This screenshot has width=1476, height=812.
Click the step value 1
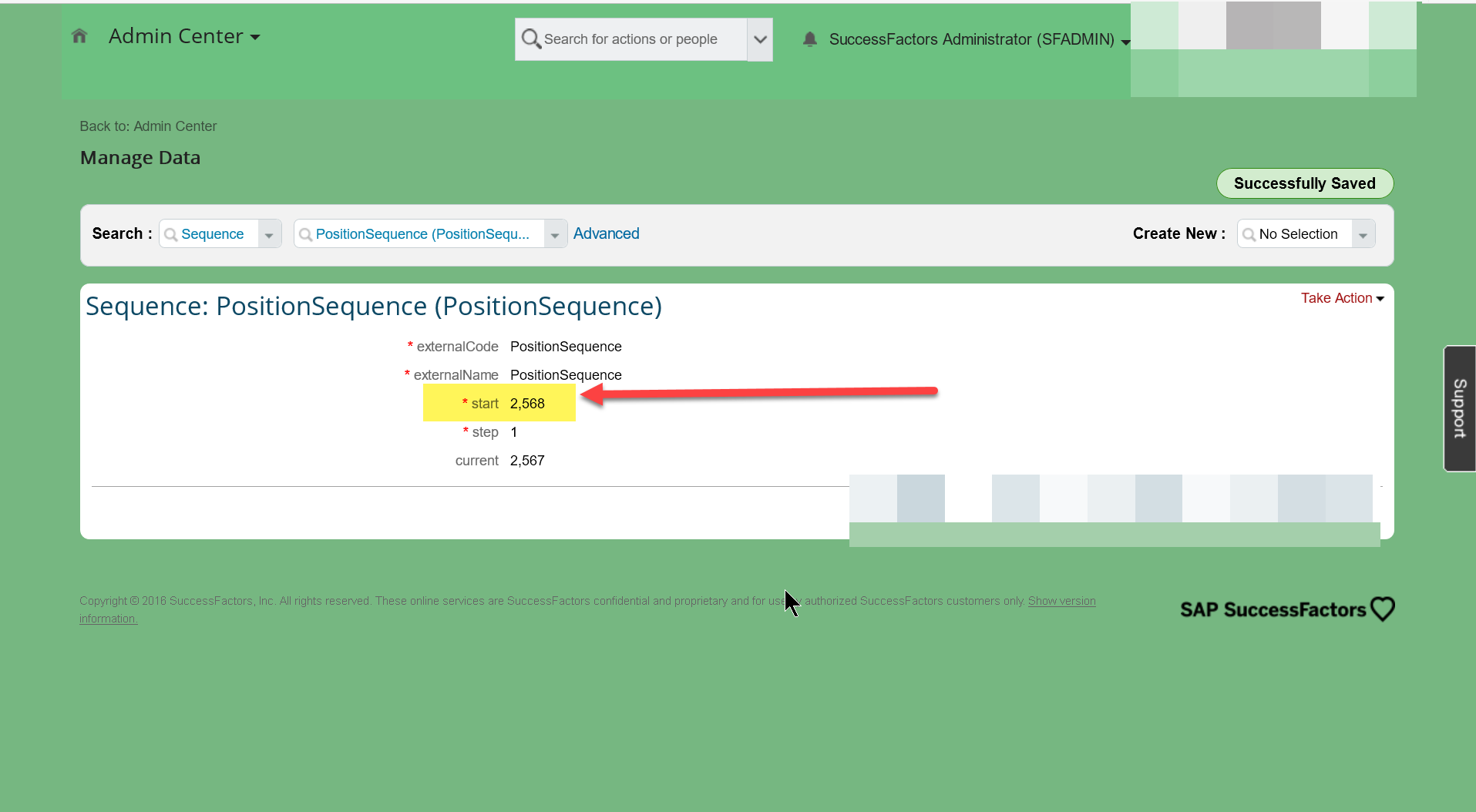pos(514,432)
